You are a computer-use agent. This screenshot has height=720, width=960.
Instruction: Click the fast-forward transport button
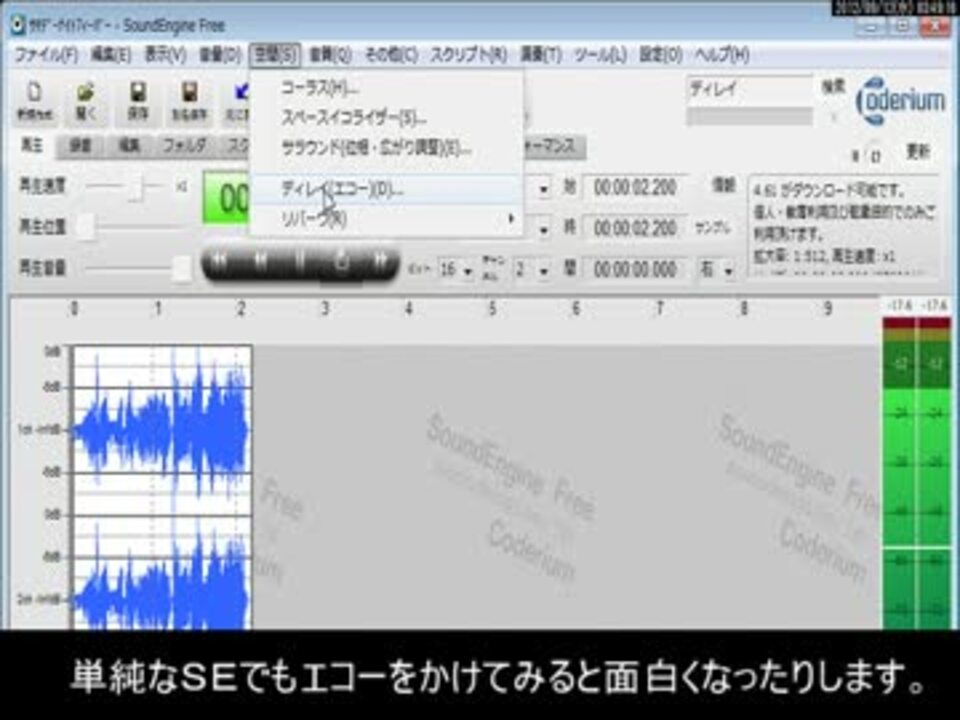[x=380, y=261]
